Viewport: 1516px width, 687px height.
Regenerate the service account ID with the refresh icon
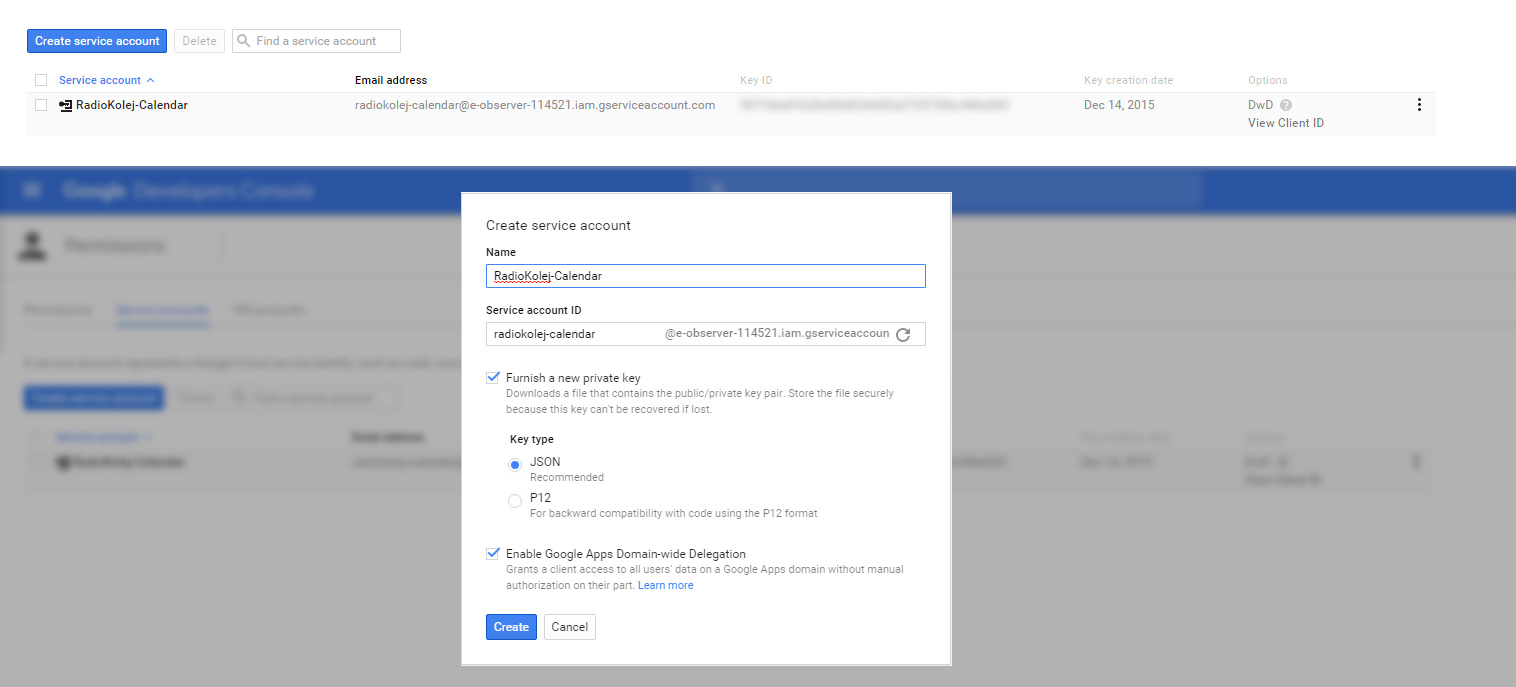[903, 335]
